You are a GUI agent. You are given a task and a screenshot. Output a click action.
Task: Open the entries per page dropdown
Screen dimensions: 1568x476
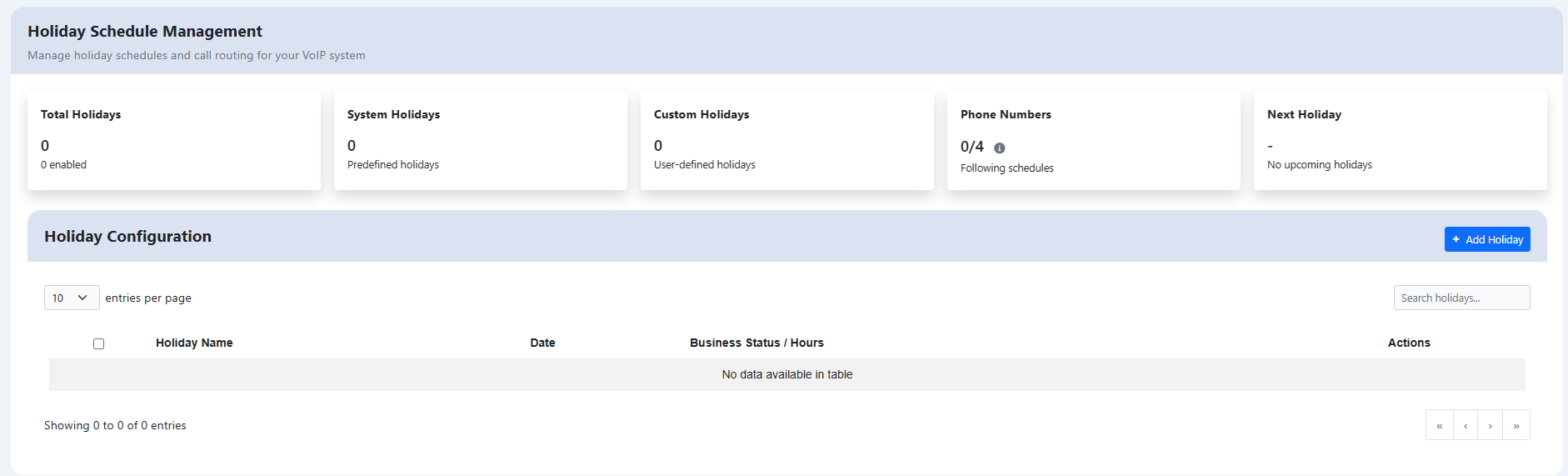click(x=72, y=298)
